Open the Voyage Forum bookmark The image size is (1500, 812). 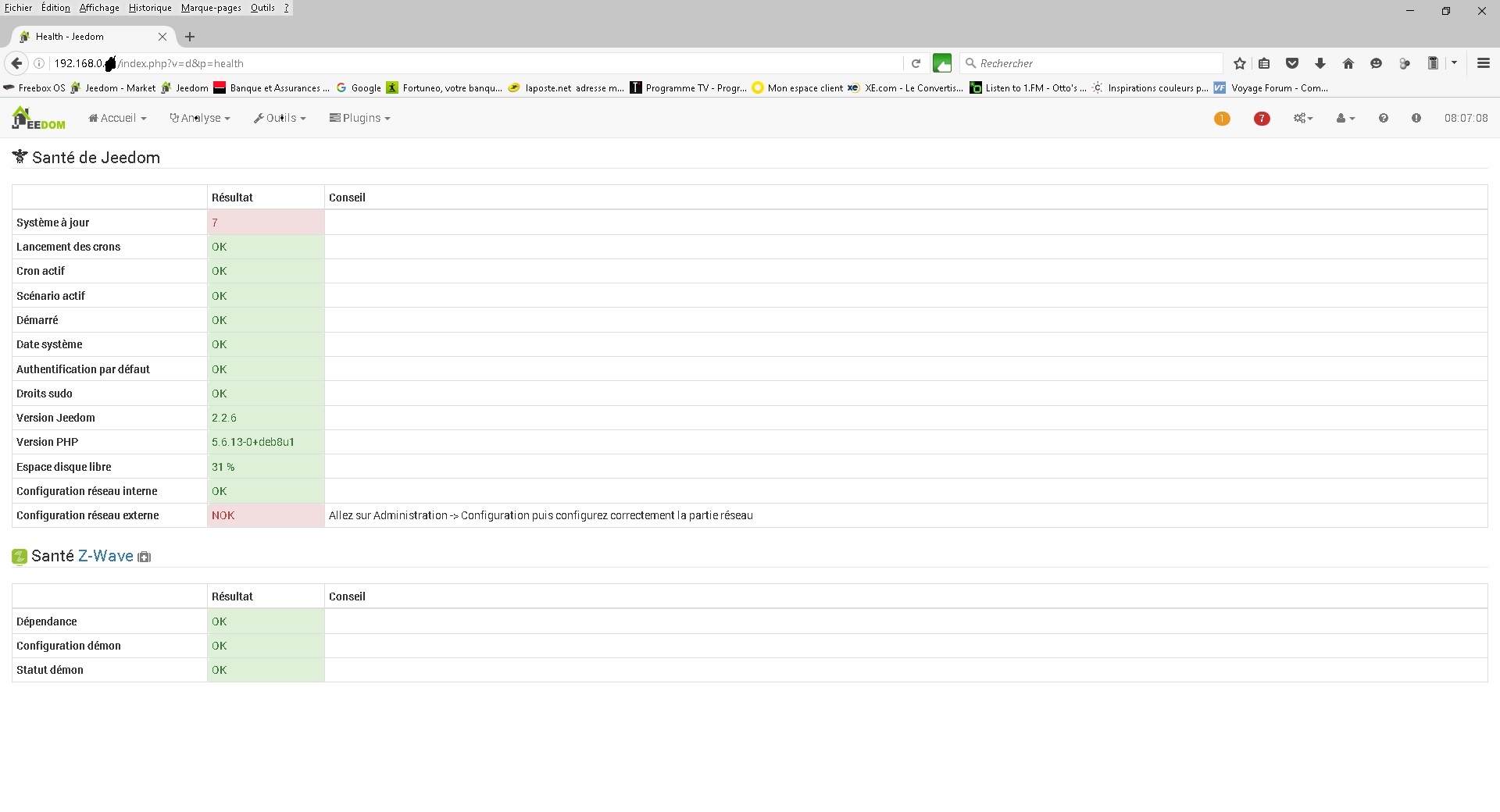pyautogui.click(x=1271, y=88)
